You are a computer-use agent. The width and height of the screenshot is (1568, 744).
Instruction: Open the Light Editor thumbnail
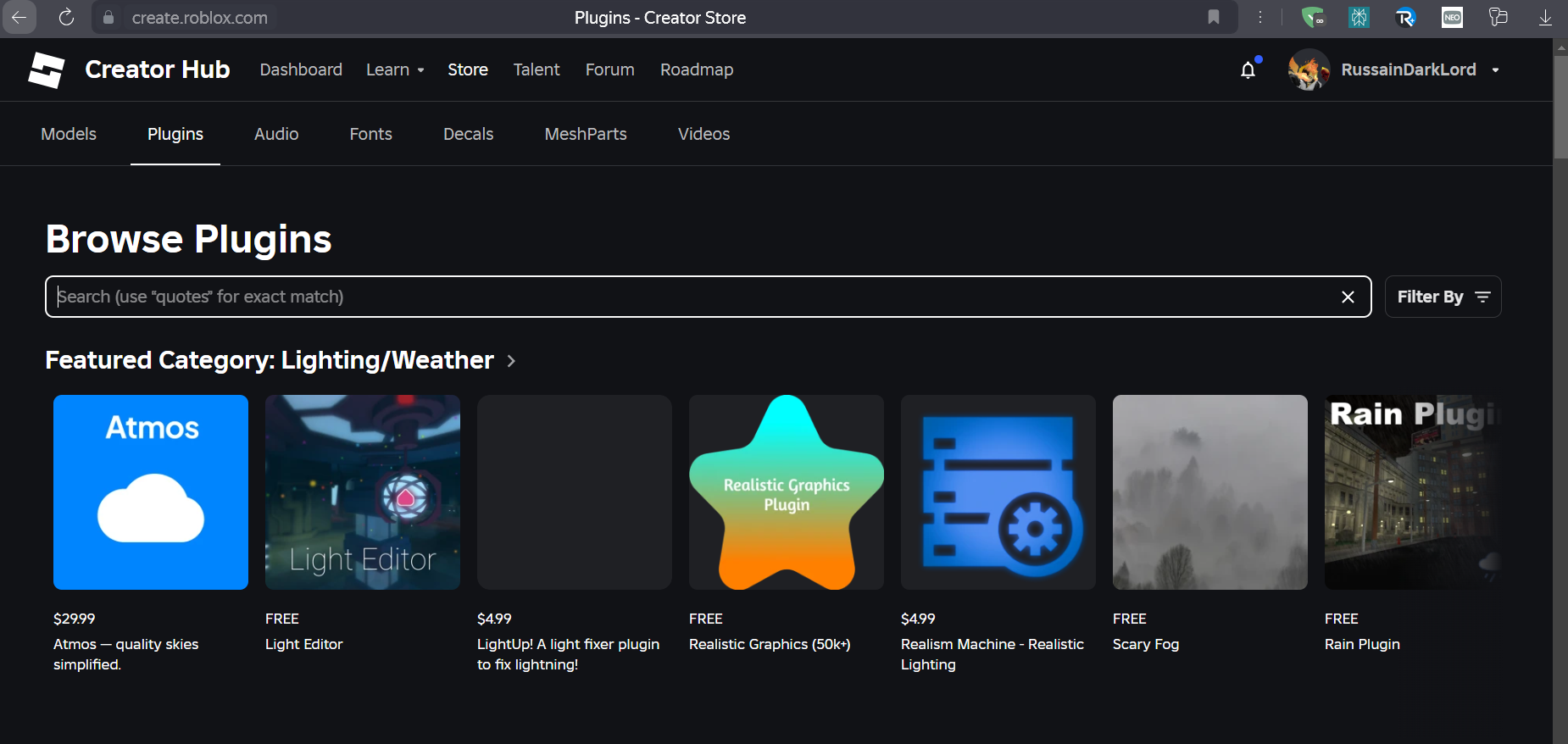(x=363, y=492)
